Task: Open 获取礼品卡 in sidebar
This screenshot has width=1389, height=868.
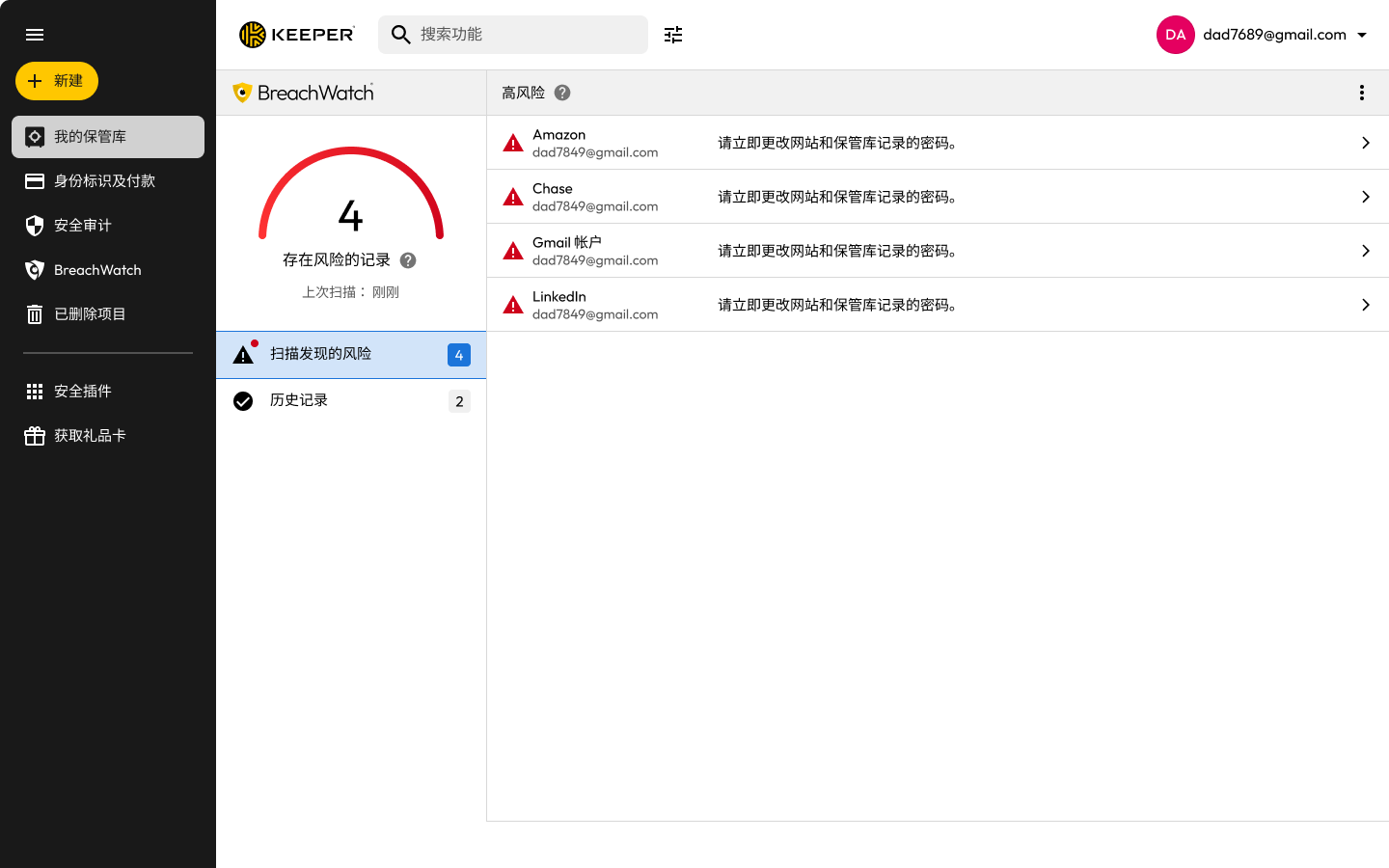Action: [x=108, y=436]
